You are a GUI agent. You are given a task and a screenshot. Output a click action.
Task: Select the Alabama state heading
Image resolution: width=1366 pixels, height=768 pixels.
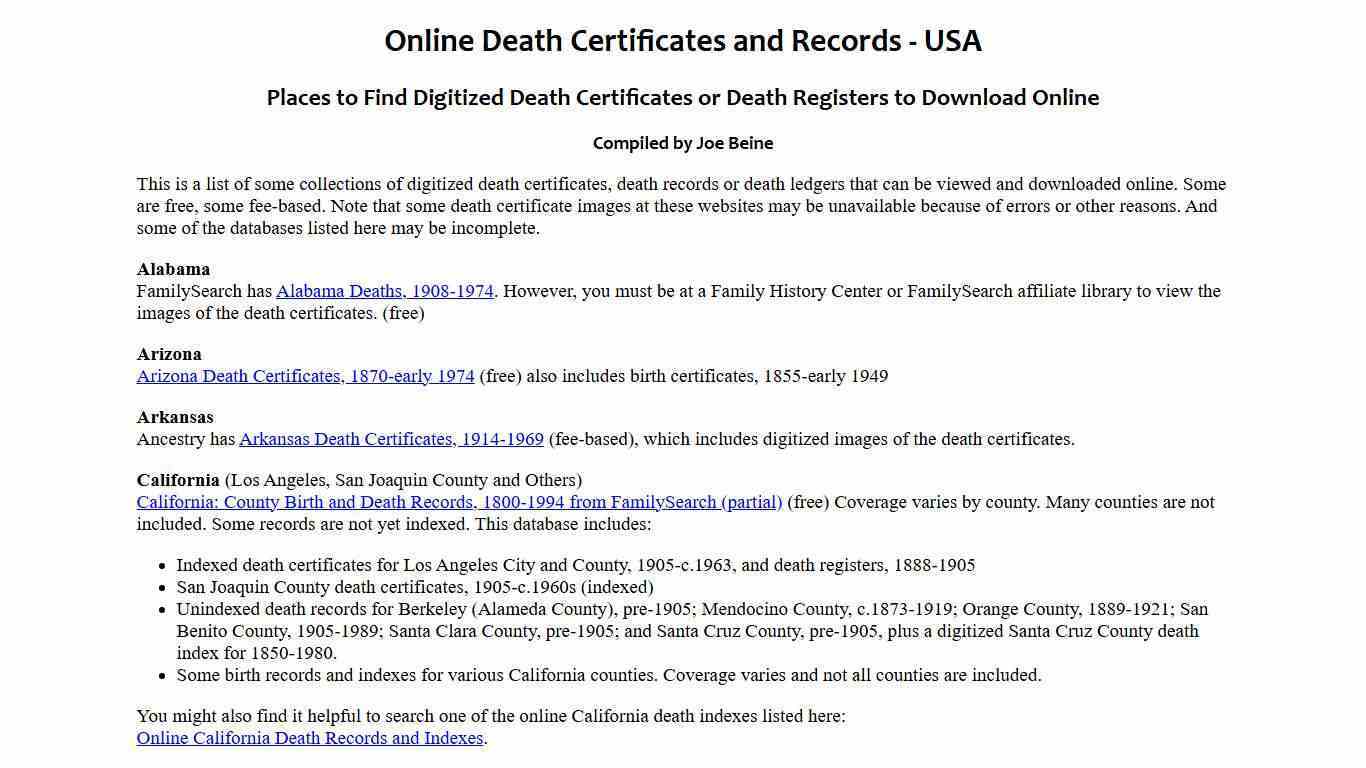click(173, 269)
